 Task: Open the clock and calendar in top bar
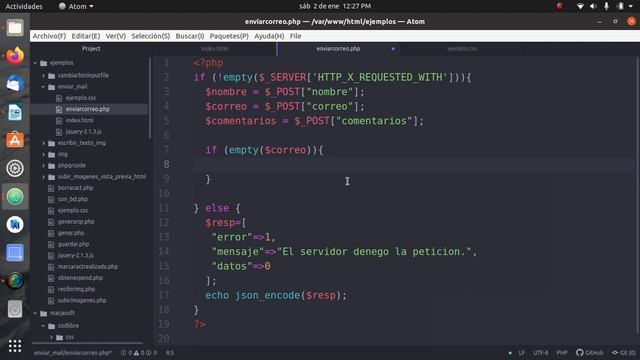click(335, 6)
